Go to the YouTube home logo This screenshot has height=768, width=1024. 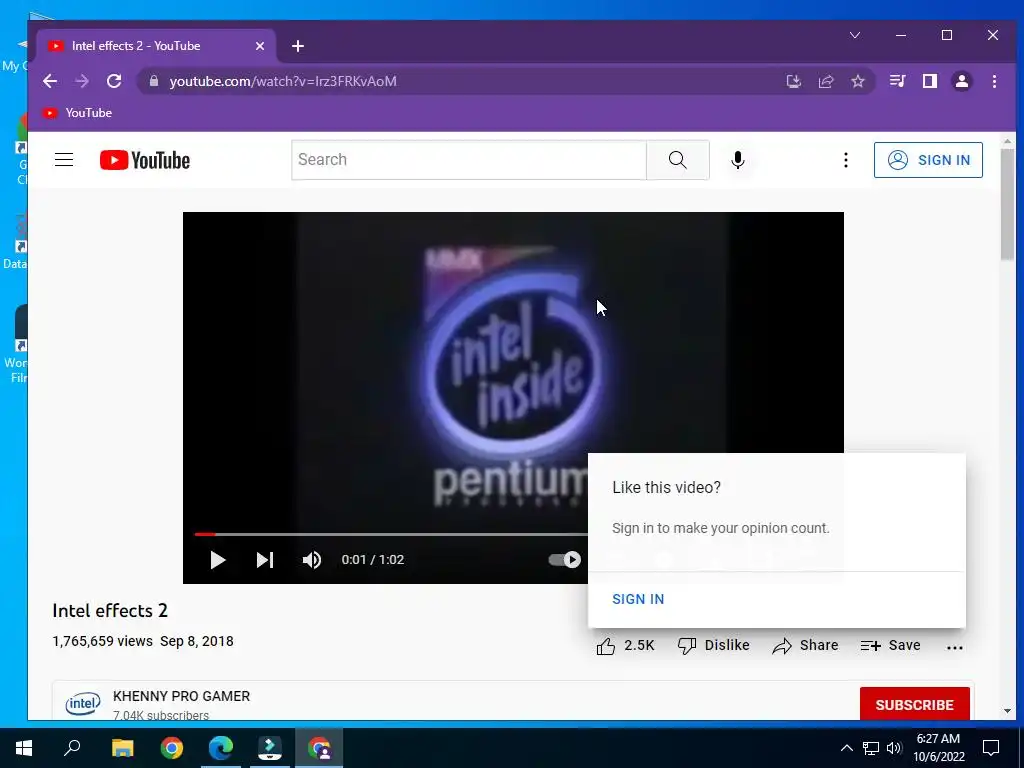tap(145, 160)
